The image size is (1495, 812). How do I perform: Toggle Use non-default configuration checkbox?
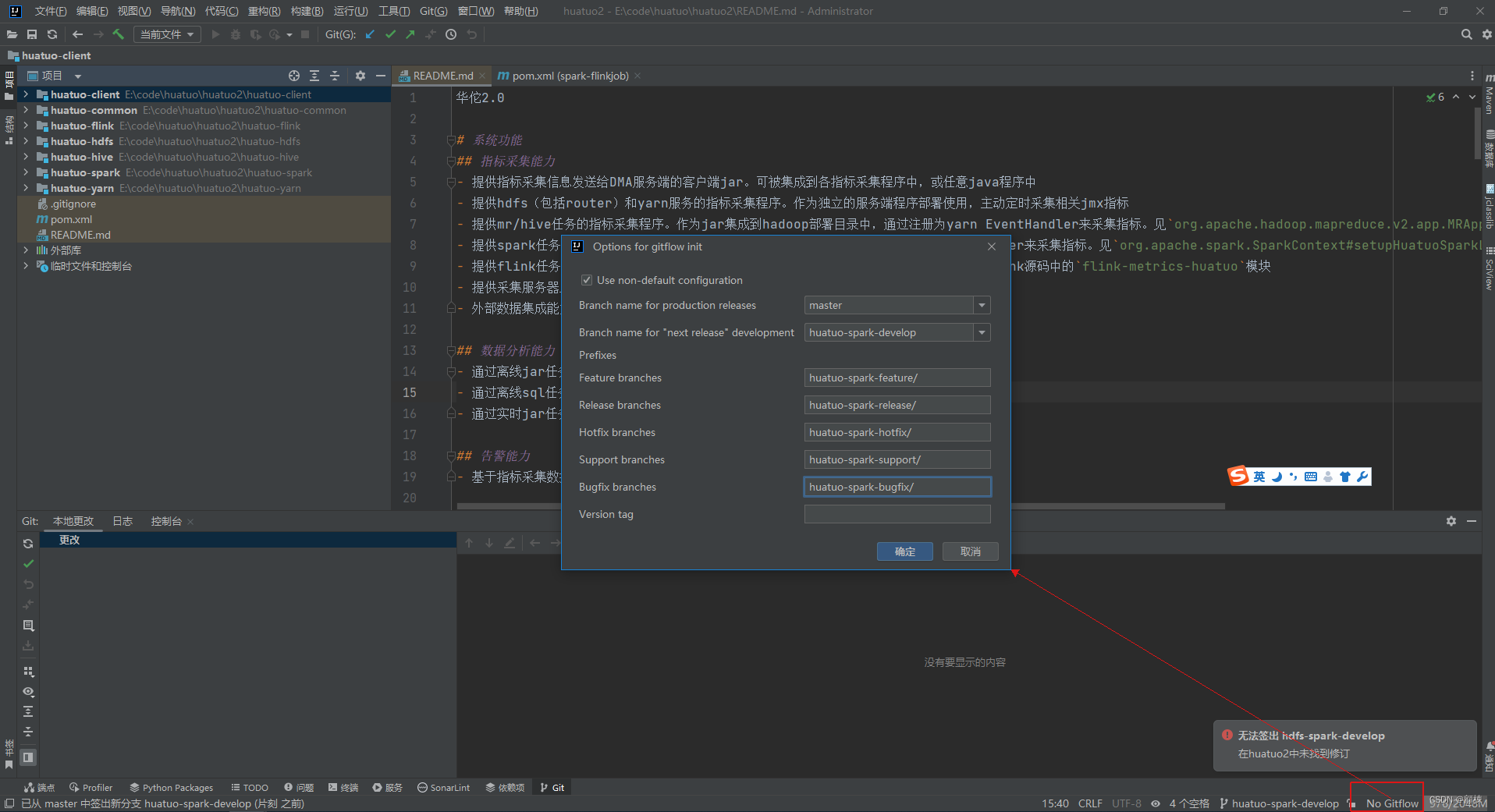[x=586, y=280]
